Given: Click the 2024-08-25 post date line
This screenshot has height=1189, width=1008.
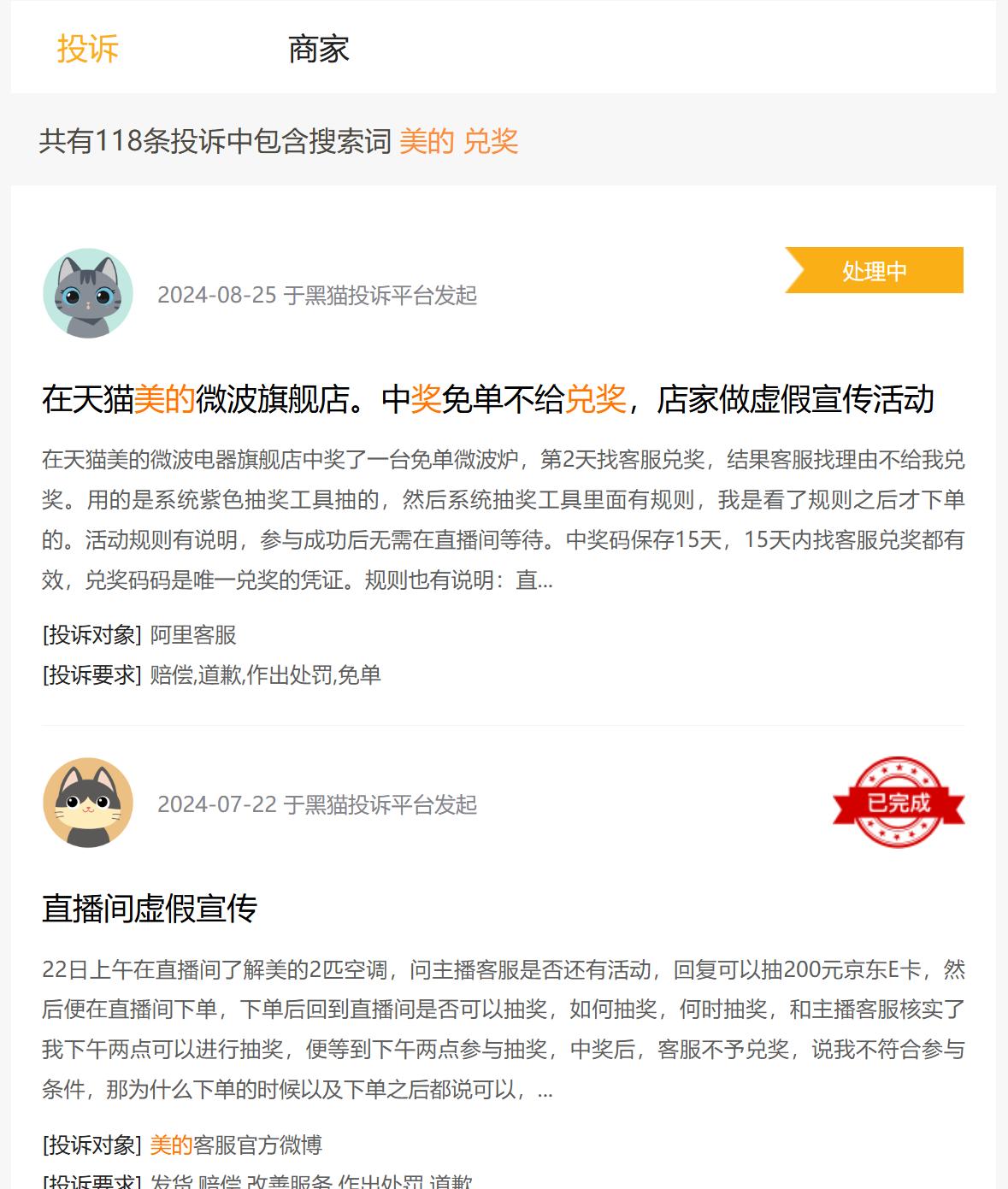Looking at the screenshot, I should point(317,295).
